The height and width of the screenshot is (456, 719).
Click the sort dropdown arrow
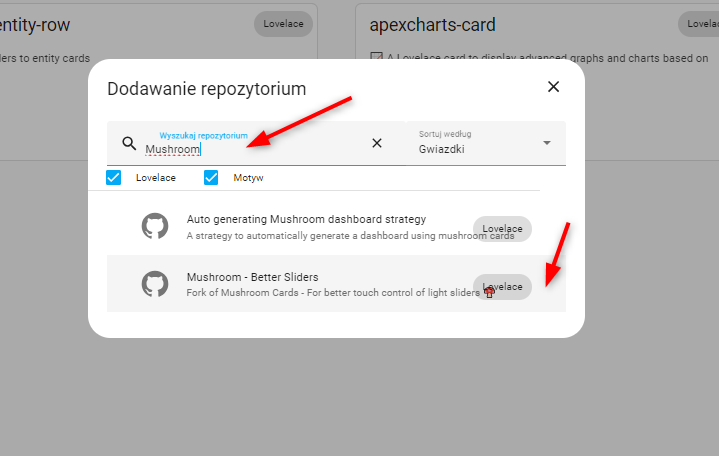coord(547,143)
